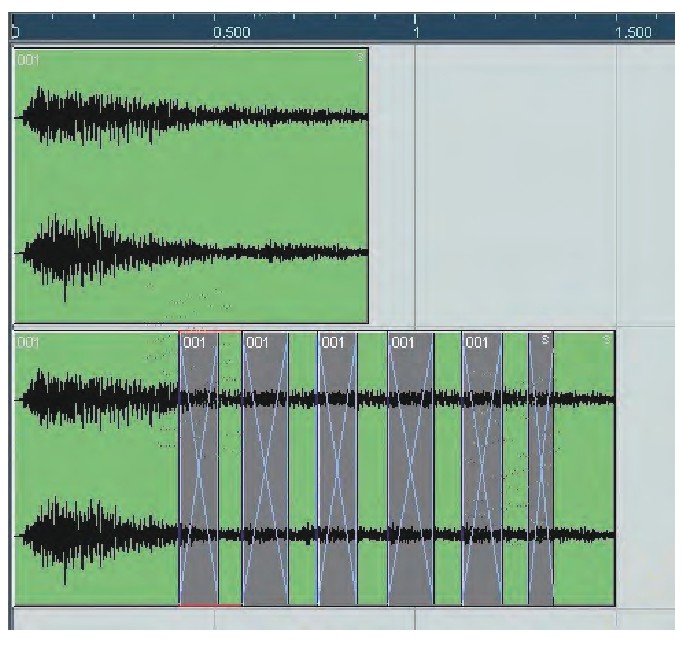681x648 pixels.
Task: Select the fourth gray 001 crossfade region
Action: tap(410, 468)
